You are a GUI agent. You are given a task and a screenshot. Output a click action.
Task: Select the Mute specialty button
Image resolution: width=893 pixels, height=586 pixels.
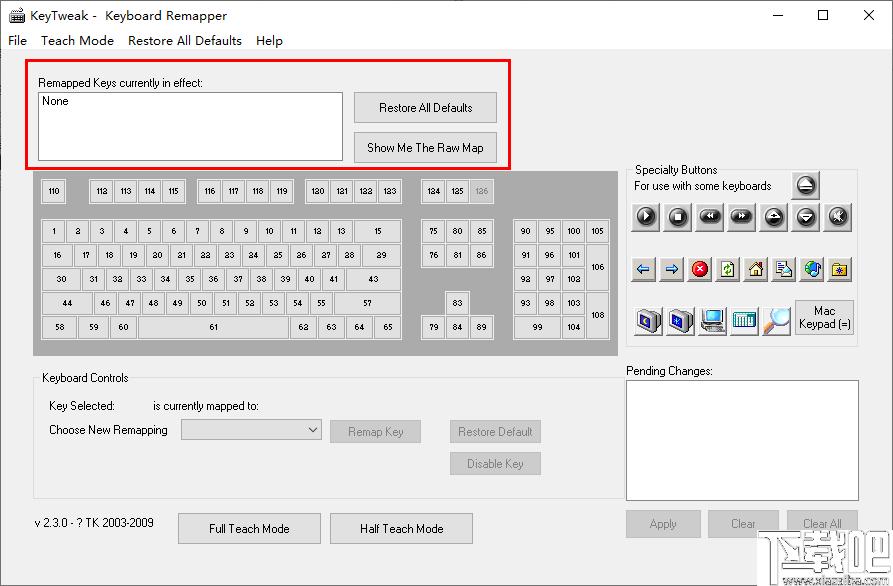coord(838,217)
